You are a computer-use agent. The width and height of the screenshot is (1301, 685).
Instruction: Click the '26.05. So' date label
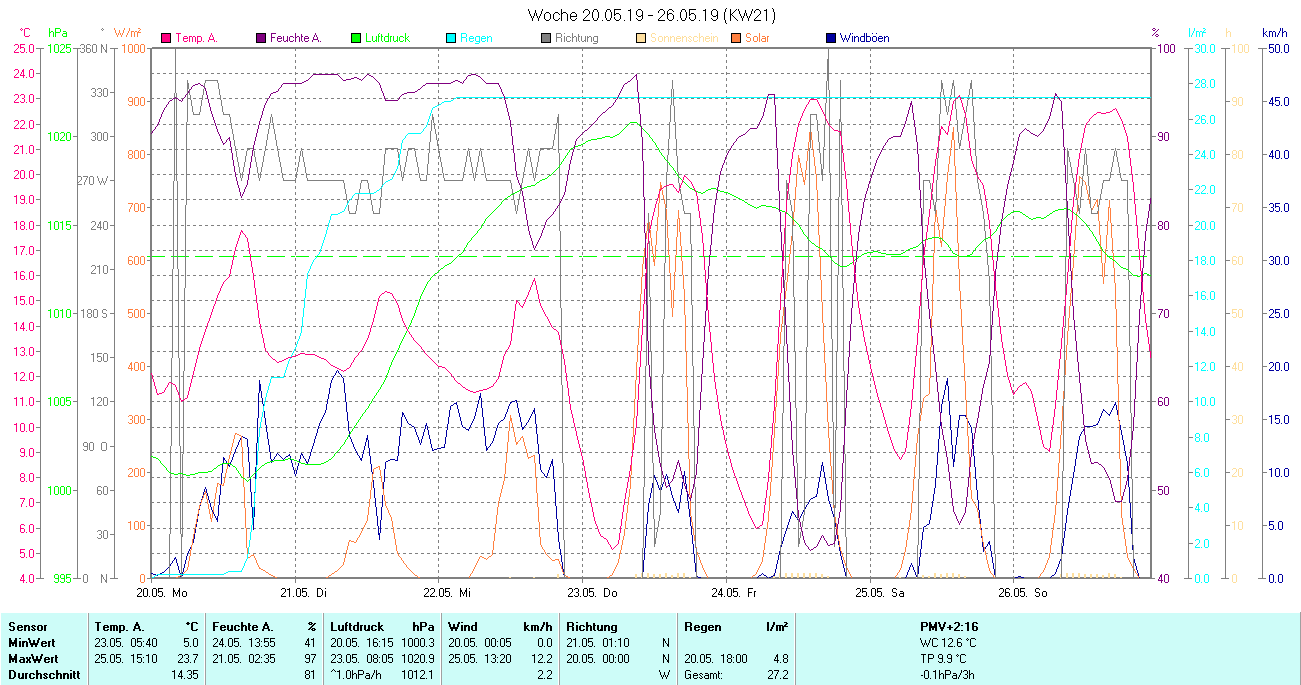click(1022, 592)
